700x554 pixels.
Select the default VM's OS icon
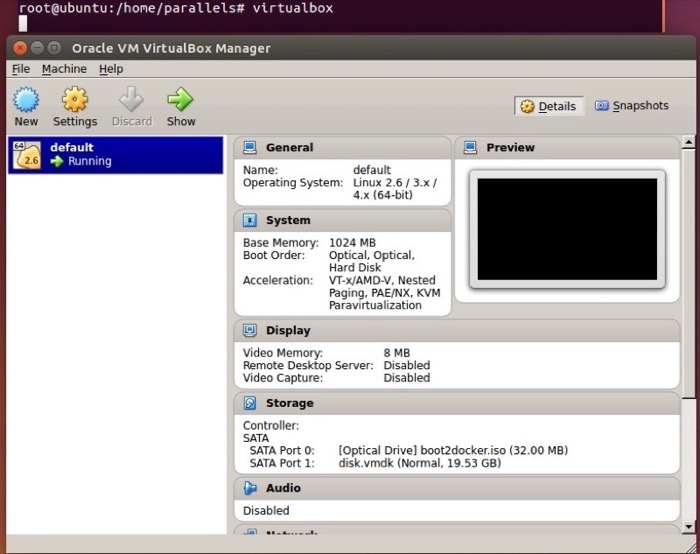27,155
